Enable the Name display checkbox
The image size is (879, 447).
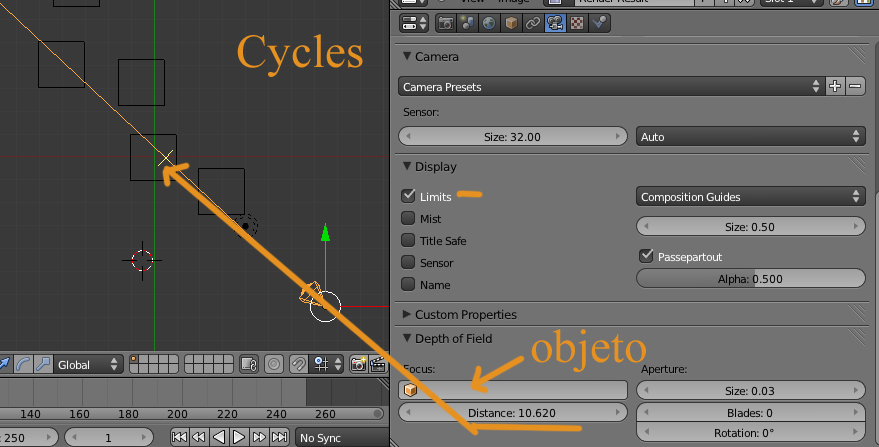[408, 284]
